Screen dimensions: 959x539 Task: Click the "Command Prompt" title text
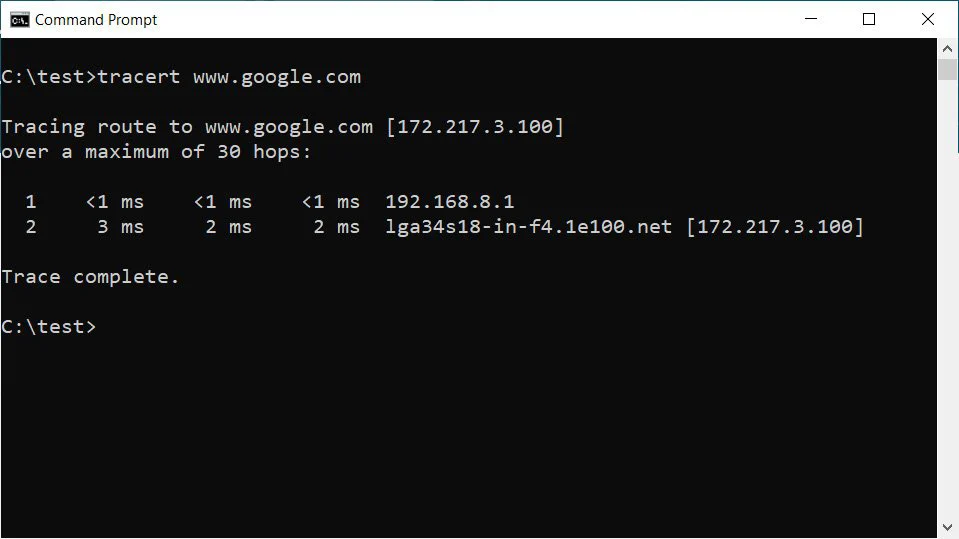96,20
